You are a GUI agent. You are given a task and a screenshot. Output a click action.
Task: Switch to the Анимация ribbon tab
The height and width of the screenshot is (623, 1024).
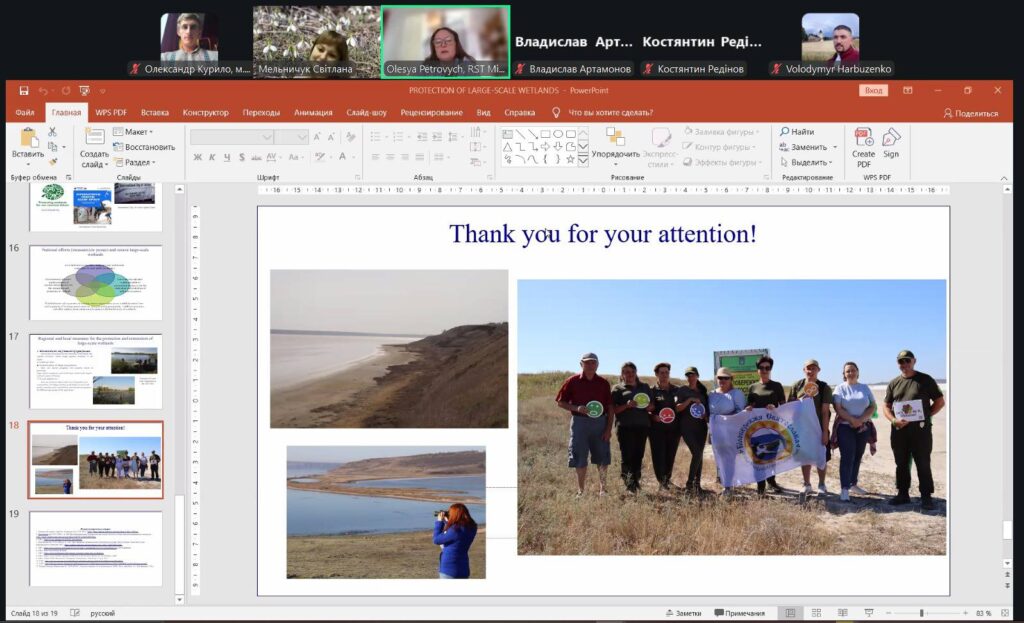[313, 113]
